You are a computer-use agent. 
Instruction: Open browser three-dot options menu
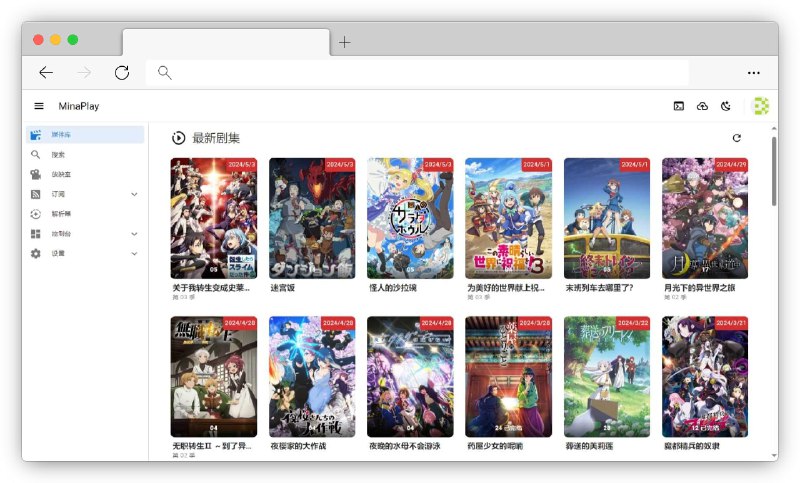753,72
